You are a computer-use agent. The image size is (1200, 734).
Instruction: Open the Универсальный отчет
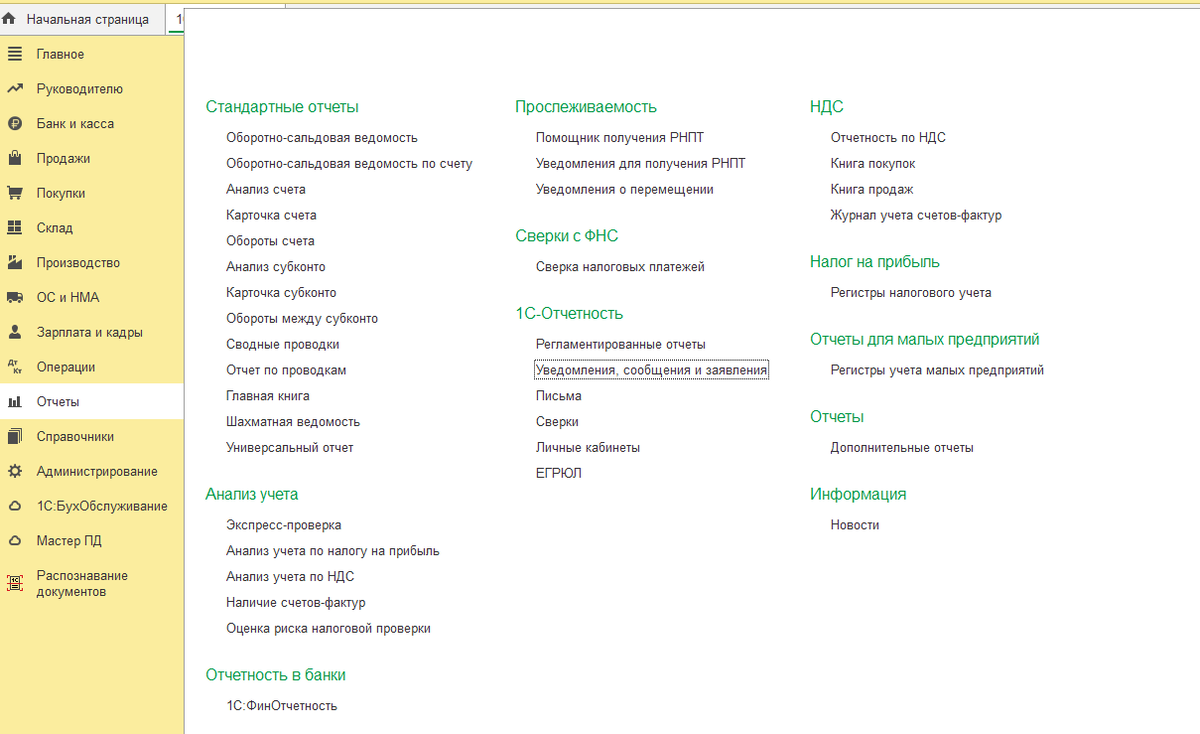[290, 448]
